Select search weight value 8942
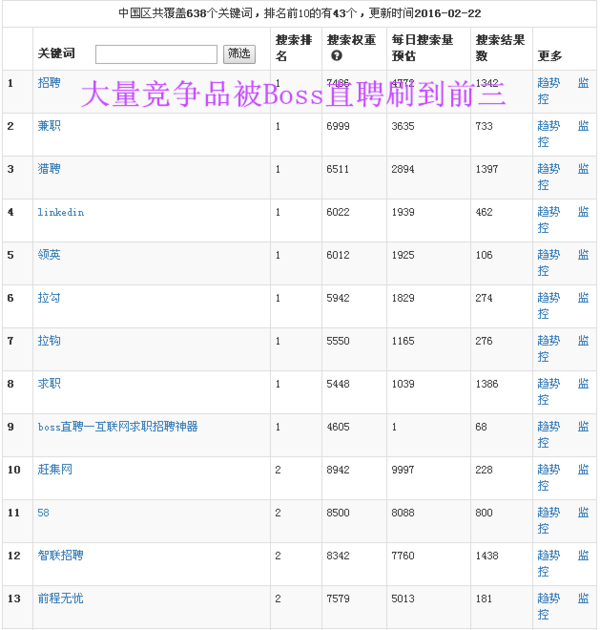This screenshot has width=600, height=630. [338, 470]
